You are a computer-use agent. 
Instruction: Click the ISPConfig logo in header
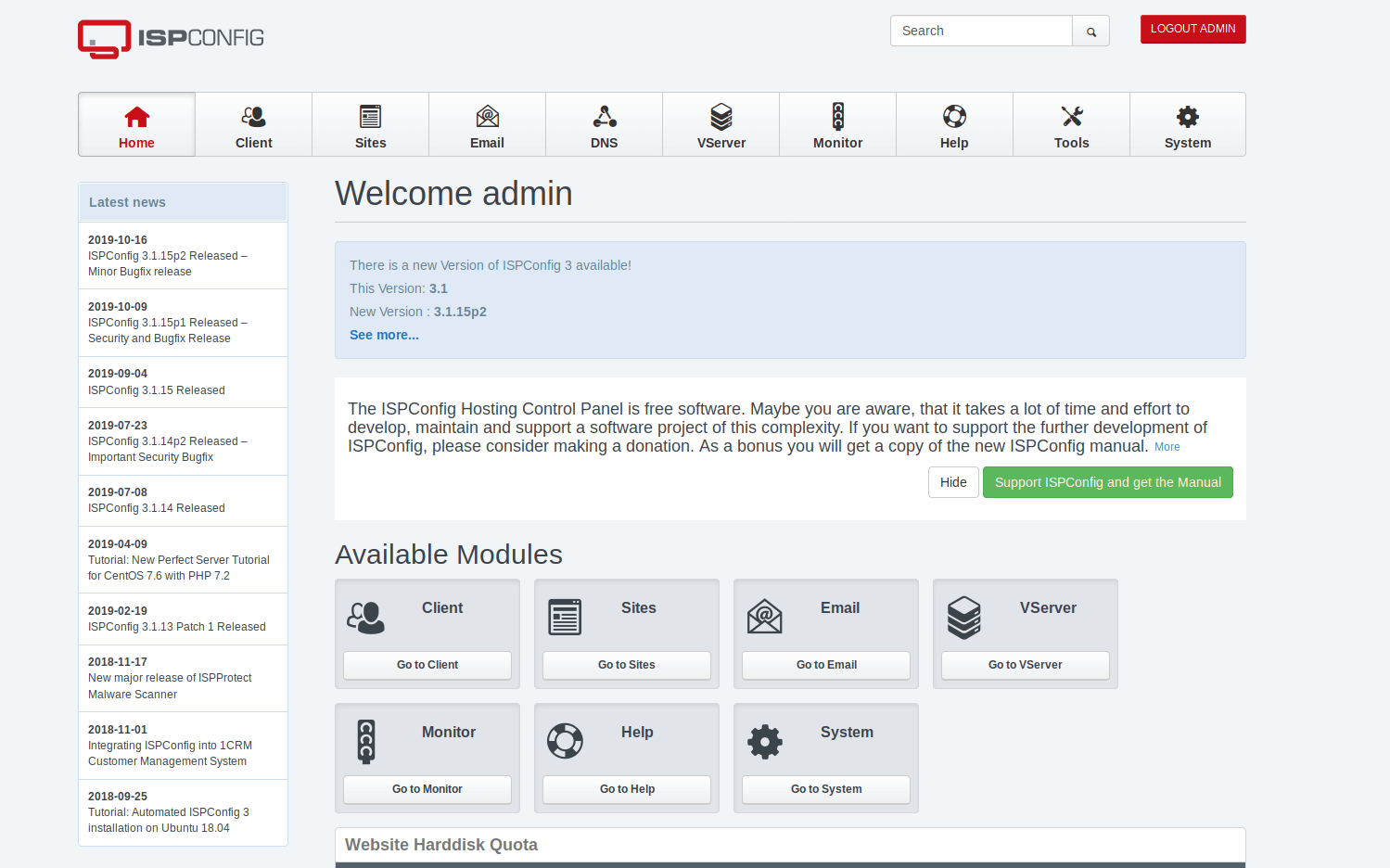tap(172, 38)
